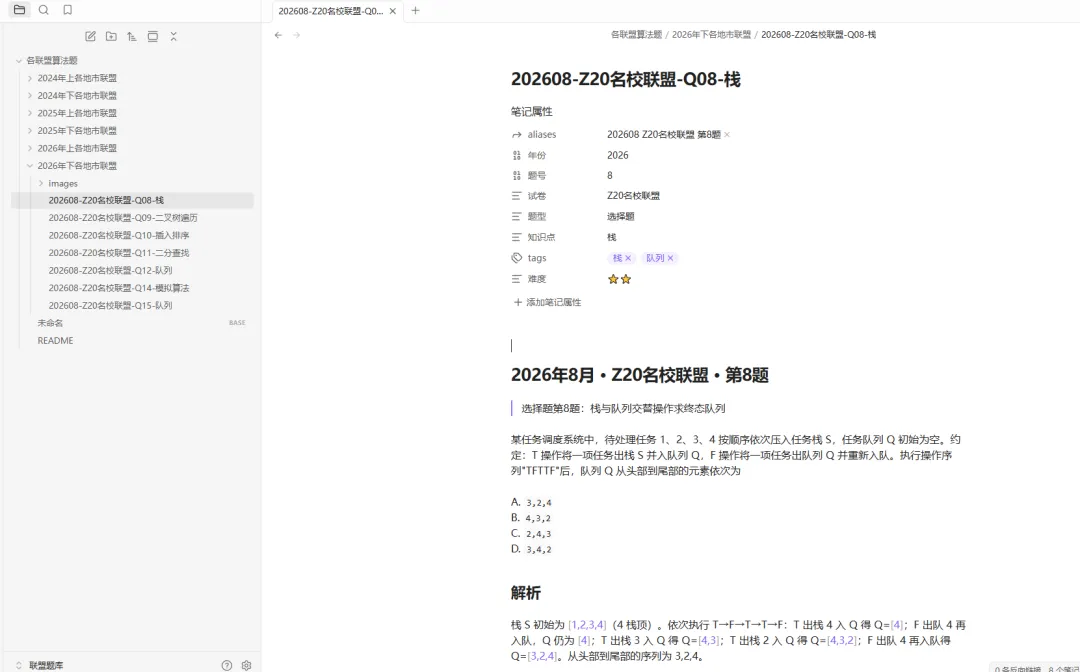Edit the 年份 value 2026

pyautogui.click(x=618, y=156)
